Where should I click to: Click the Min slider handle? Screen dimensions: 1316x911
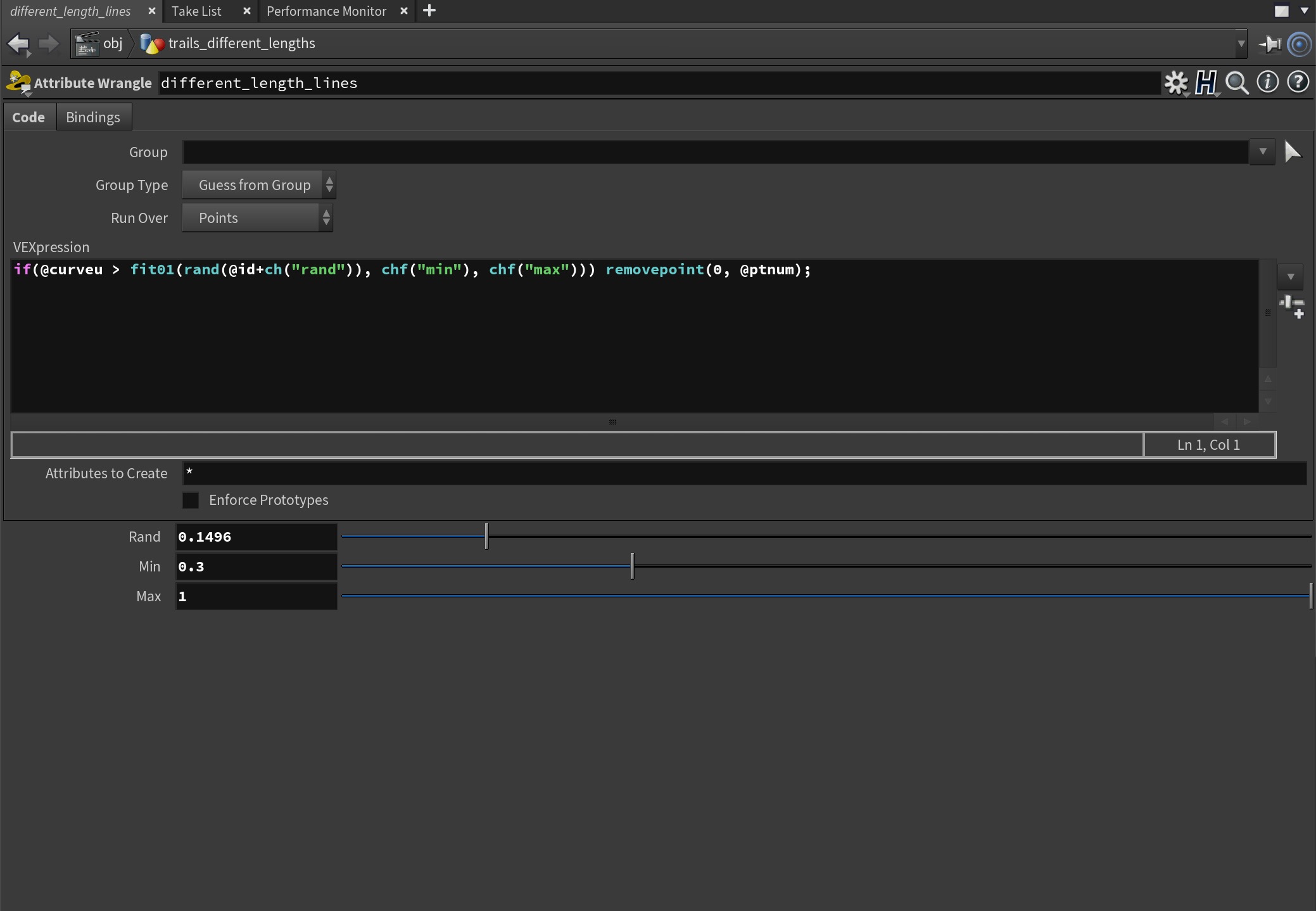point(631,566)
